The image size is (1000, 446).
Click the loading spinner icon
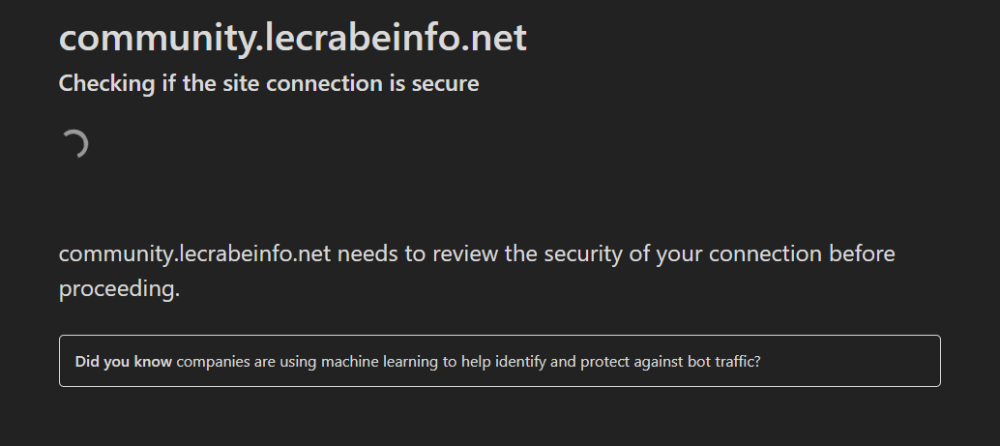[74, 145]
